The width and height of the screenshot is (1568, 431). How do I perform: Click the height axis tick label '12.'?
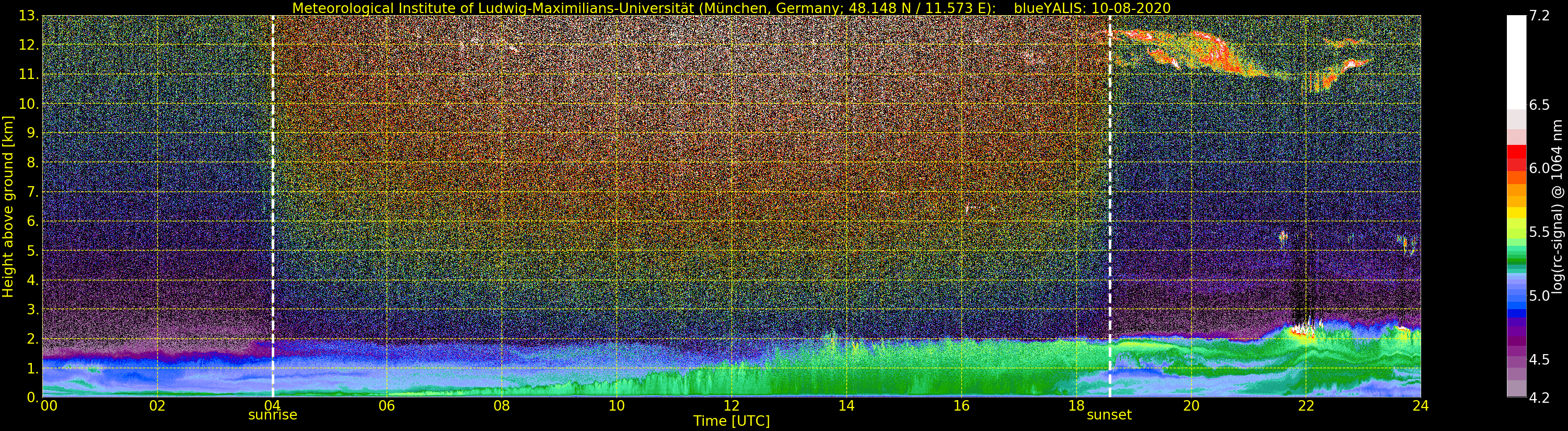(29, 45)
